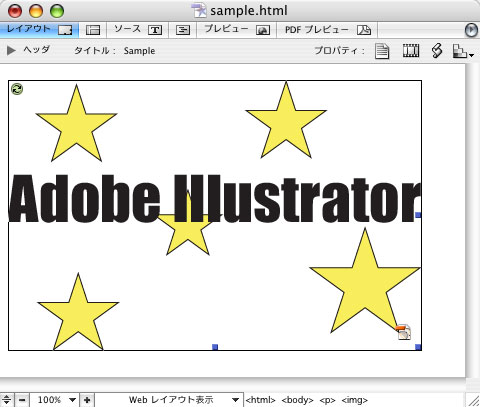
Task: Open the stair-step dropdown icon
Action: tap(463, 51)
